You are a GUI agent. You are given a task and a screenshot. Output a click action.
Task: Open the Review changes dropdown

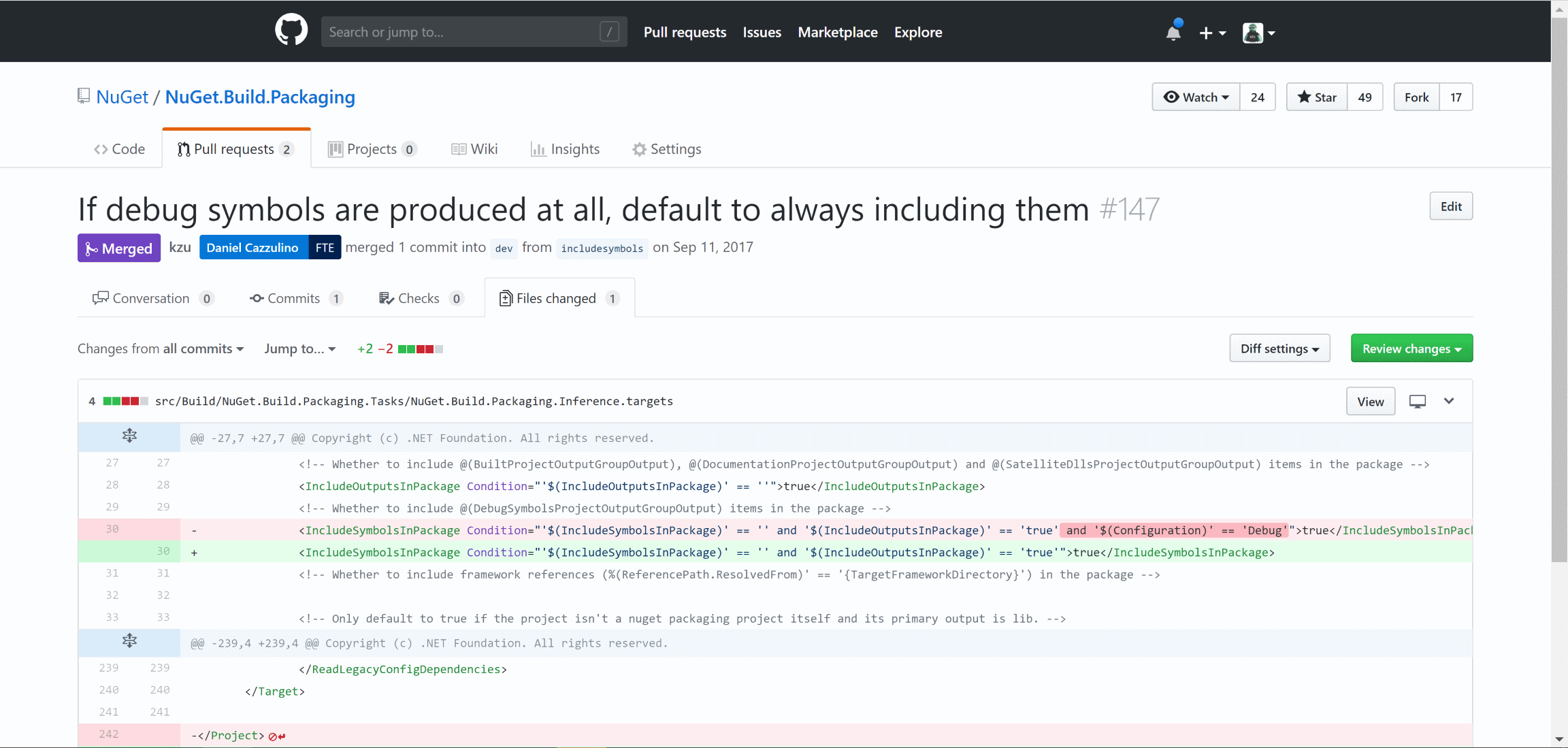pos(1411,348)
